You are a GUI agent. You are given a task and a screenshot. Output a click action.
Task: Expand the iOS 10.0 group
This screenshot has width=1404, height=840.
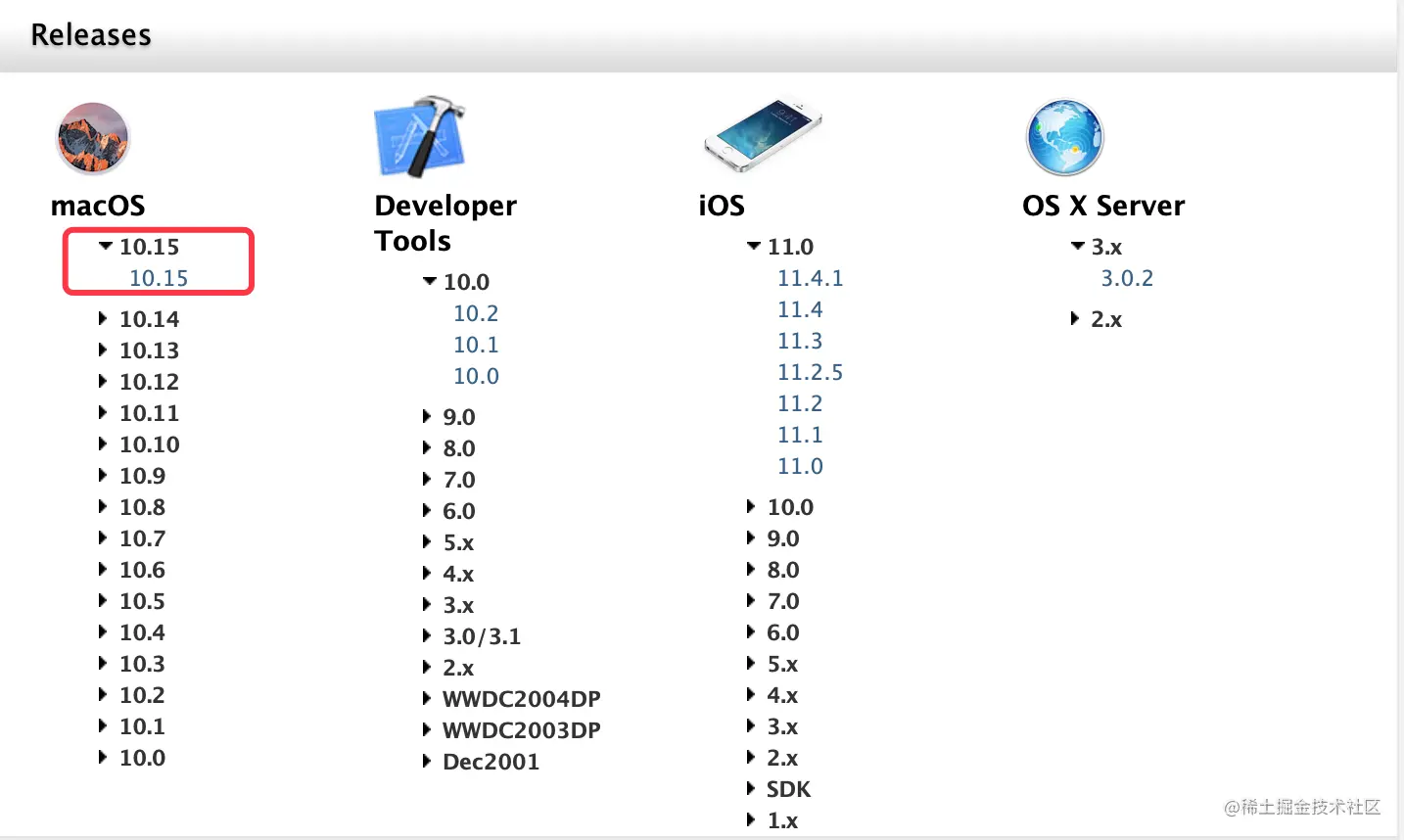click(751, 506)
